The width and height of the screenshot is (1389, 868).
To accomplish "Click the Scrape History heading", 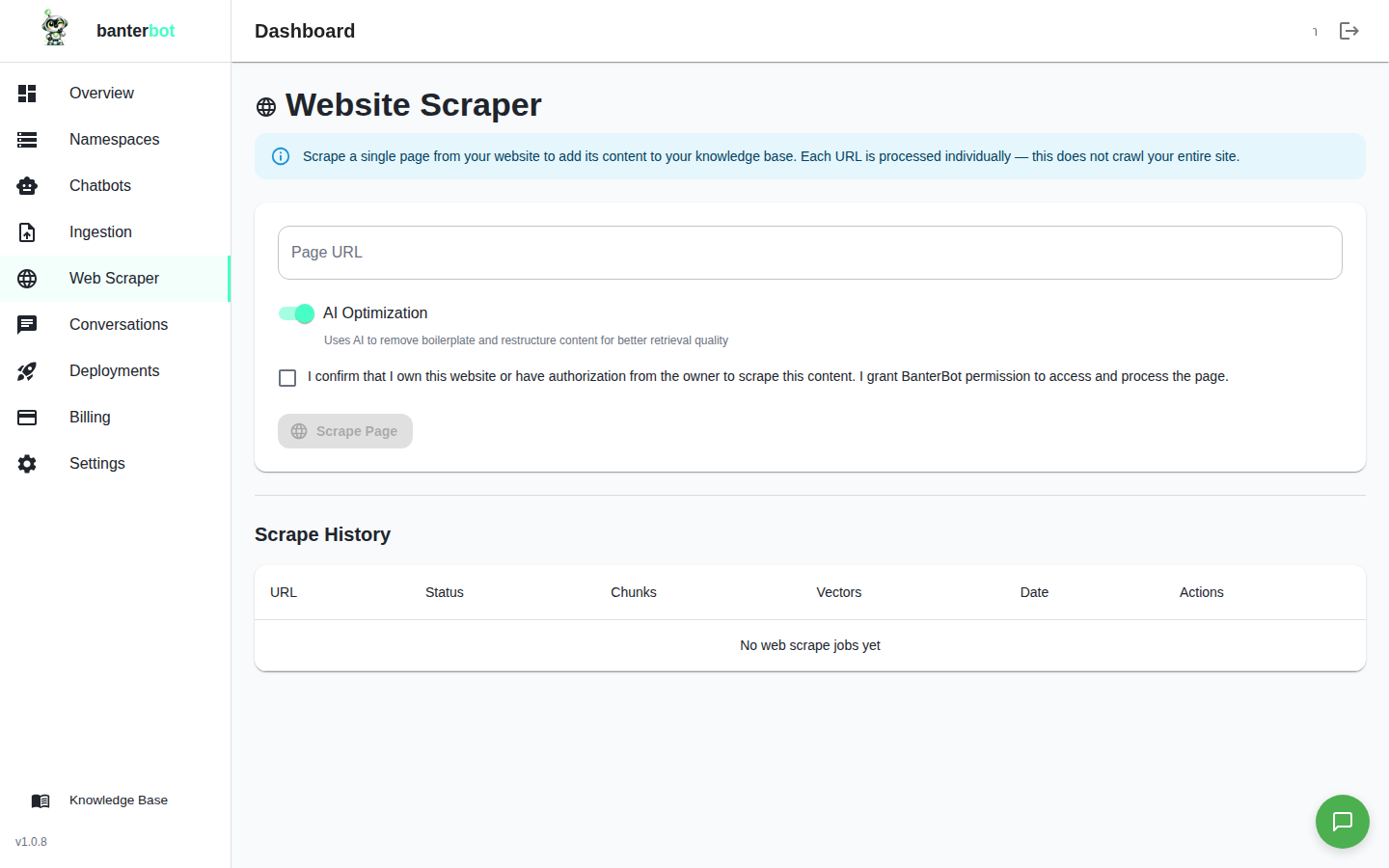I will point(322,534).
